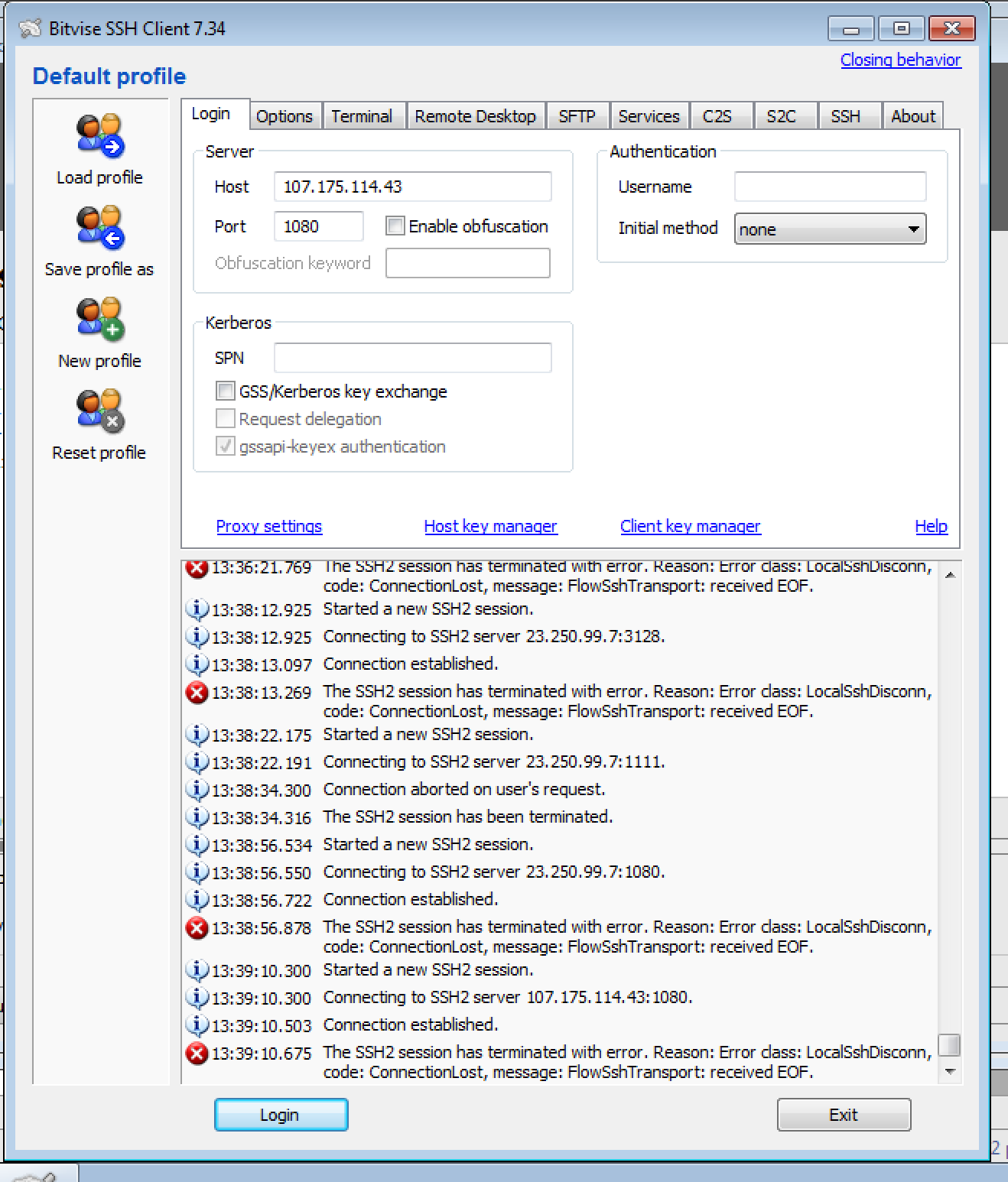Screen dimensions: 1008x1182
Task: Click the info icon at 13:39:10.503
Action: click(x=197, y=1025)
